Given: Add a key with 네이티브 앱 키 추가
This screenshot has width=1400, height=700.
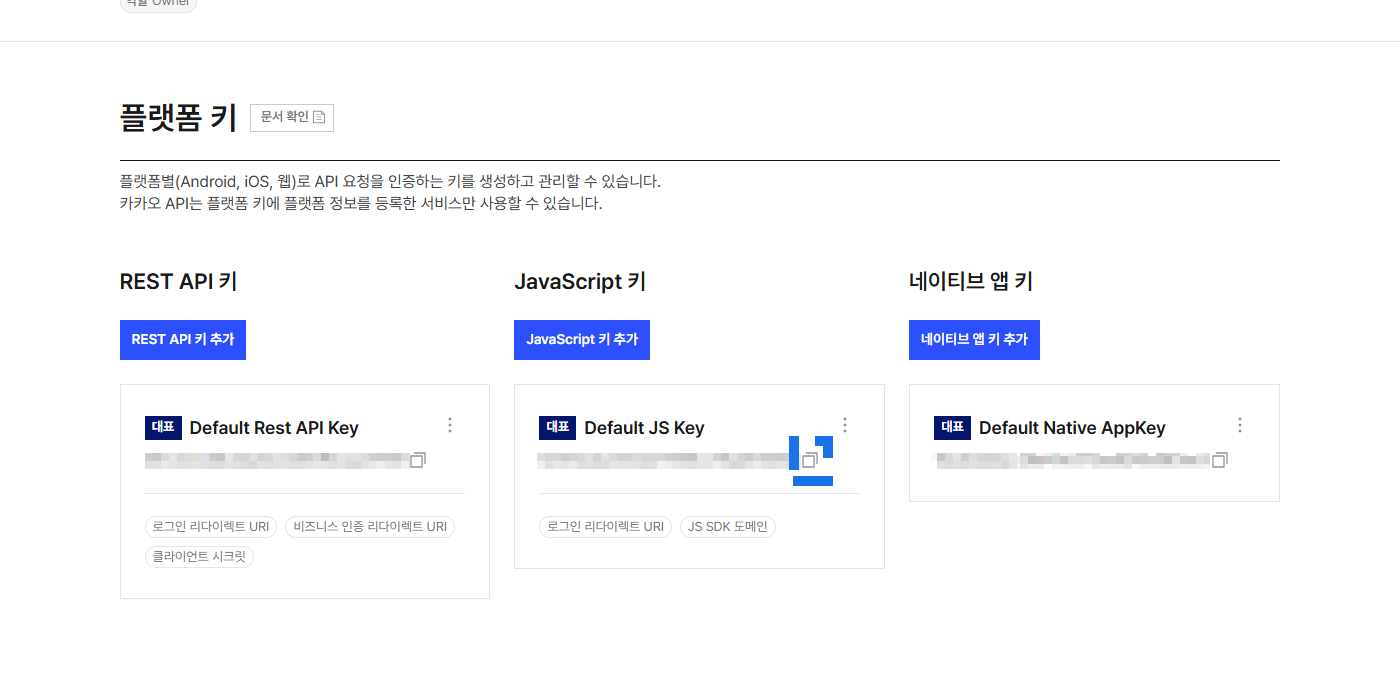Looking at the screenshot, I should (x=974, y=340).
